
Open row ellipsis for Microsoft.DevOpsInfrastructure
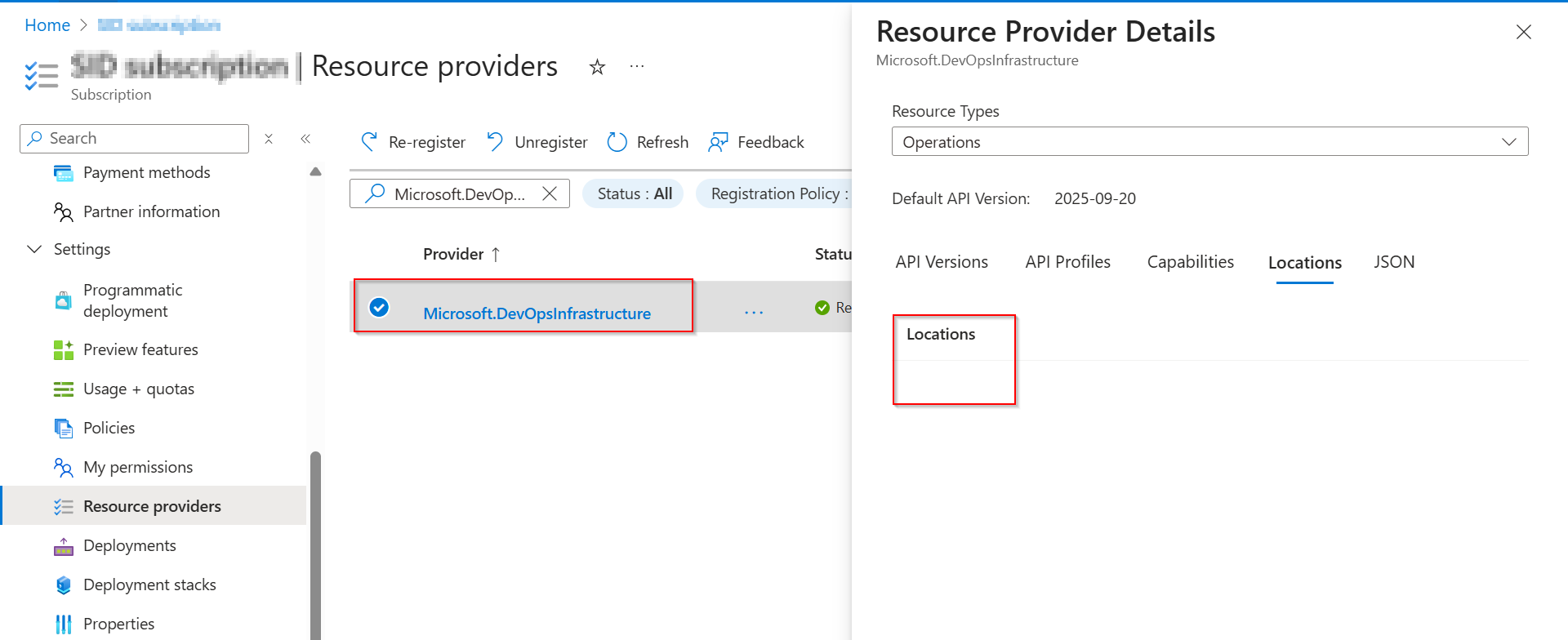754,312
